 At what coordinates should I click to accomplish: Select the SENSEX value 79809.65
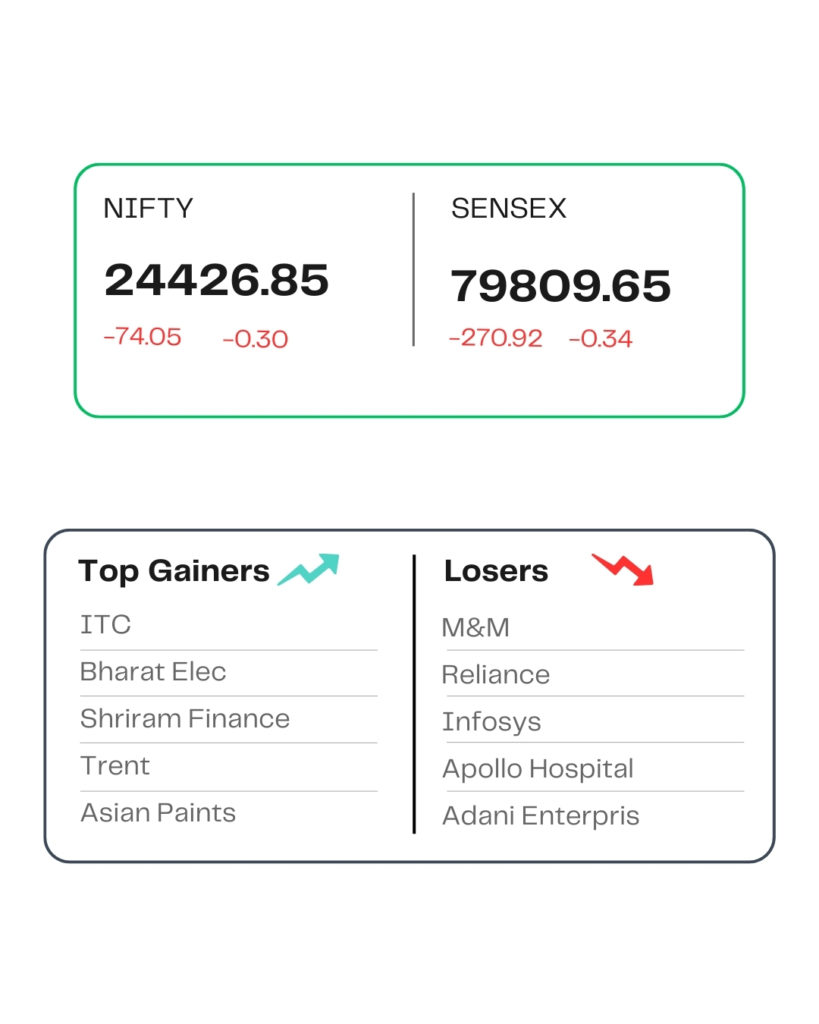(560, 286)
